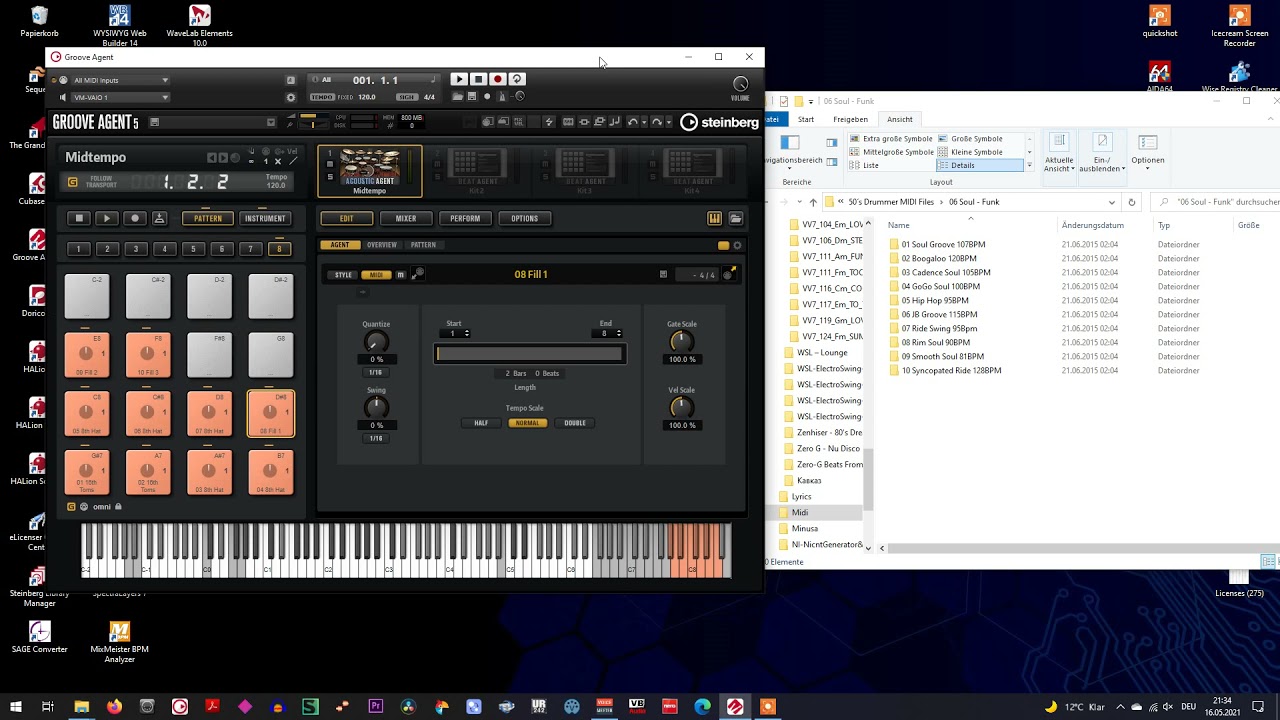Viewport: 1280px width, 720px height.
Task: Turn the Quantize knob
Action: point(376,341)
